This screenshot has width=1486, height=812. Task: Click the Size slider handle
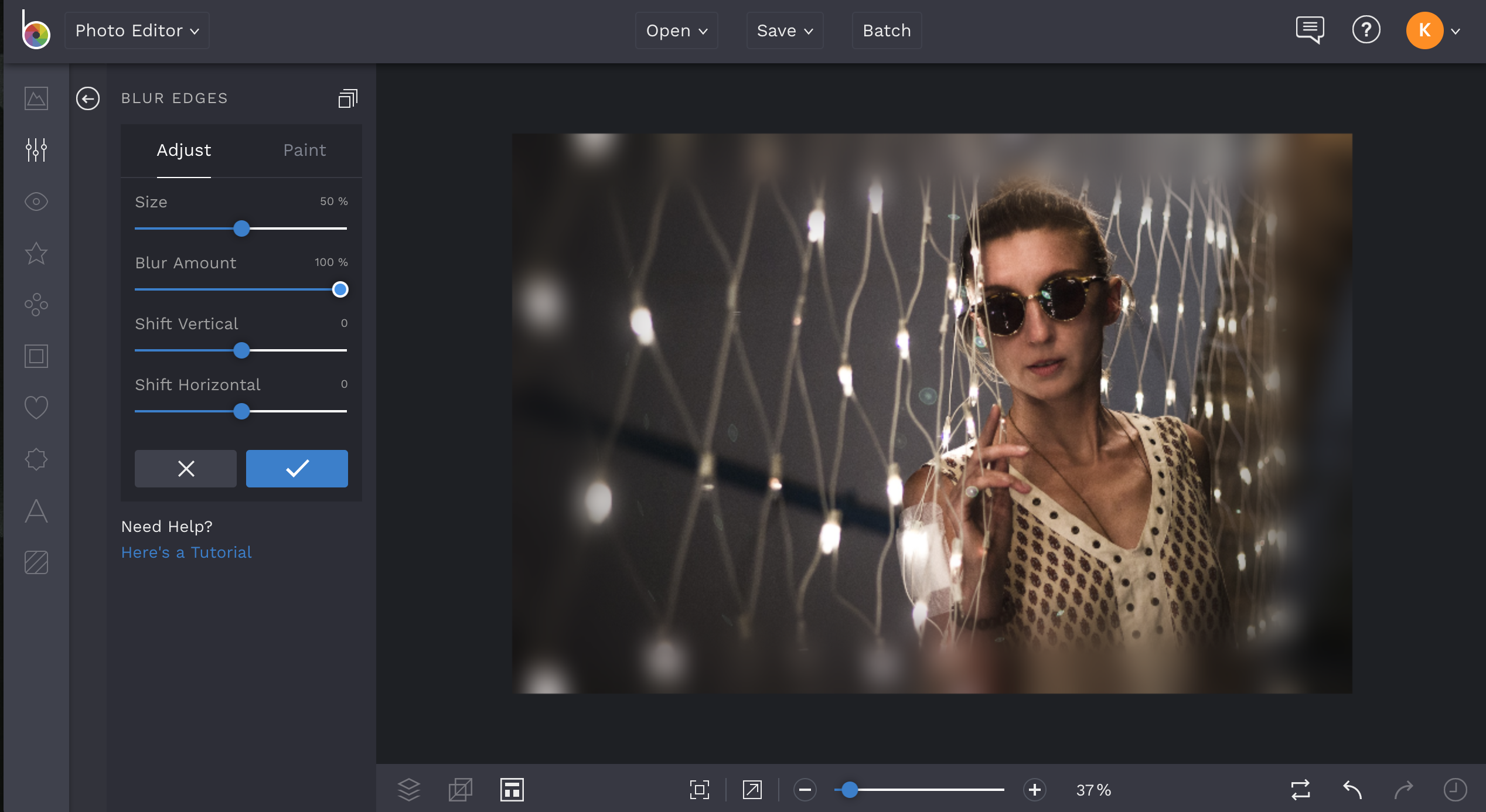click(x=241, y=228)
